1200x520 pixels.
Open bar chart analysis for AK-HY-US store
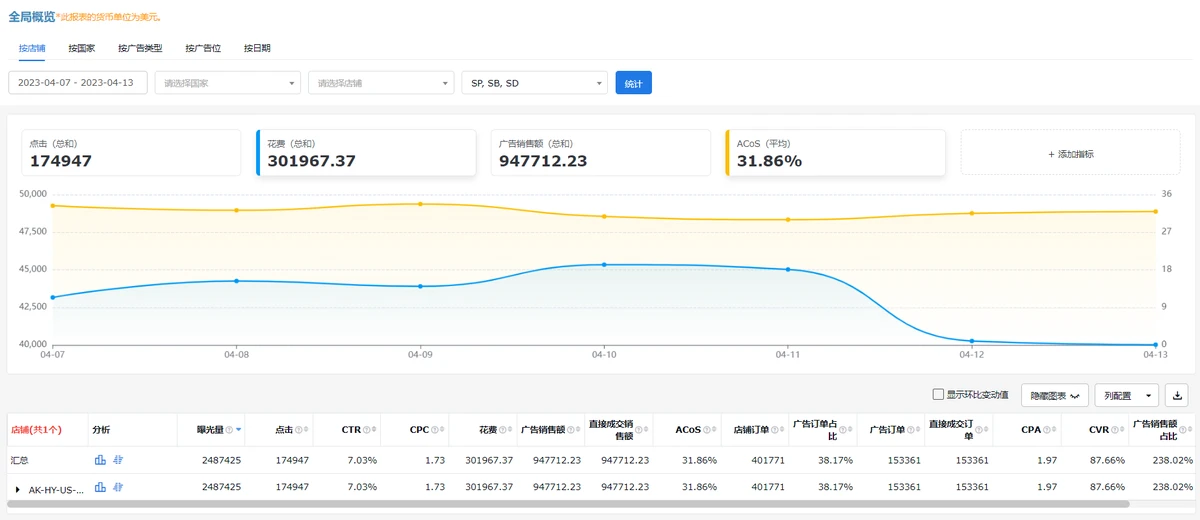coord(100,488)
